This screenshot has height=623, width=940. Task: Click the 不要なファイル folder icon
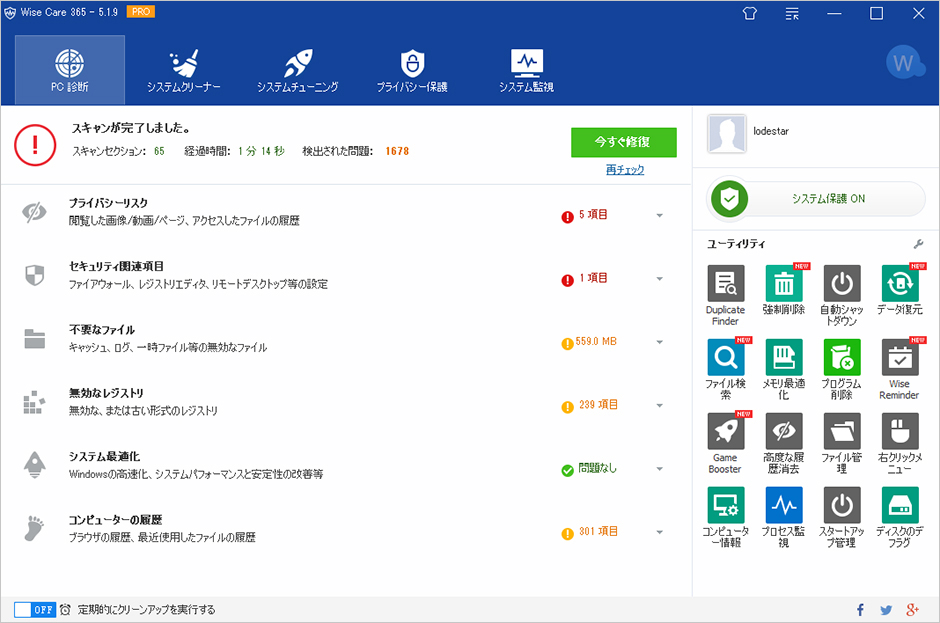click(x=35, y=339)
